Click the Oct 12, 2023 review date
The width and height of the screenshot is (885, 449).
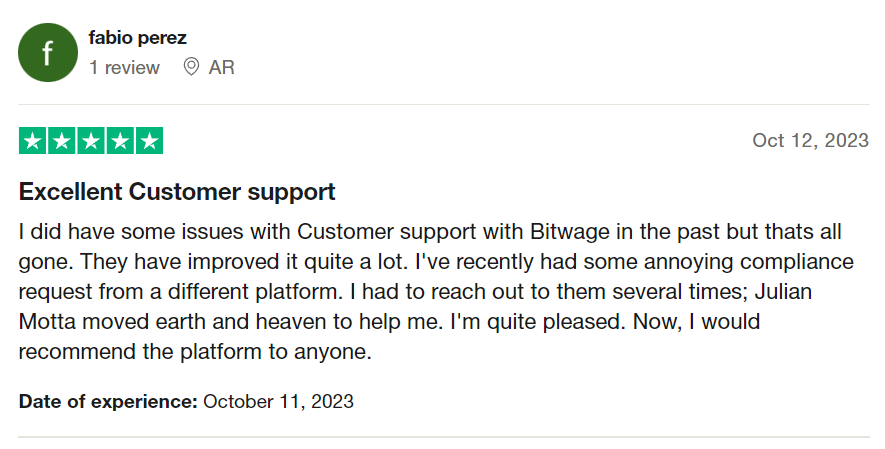[810, 141]
